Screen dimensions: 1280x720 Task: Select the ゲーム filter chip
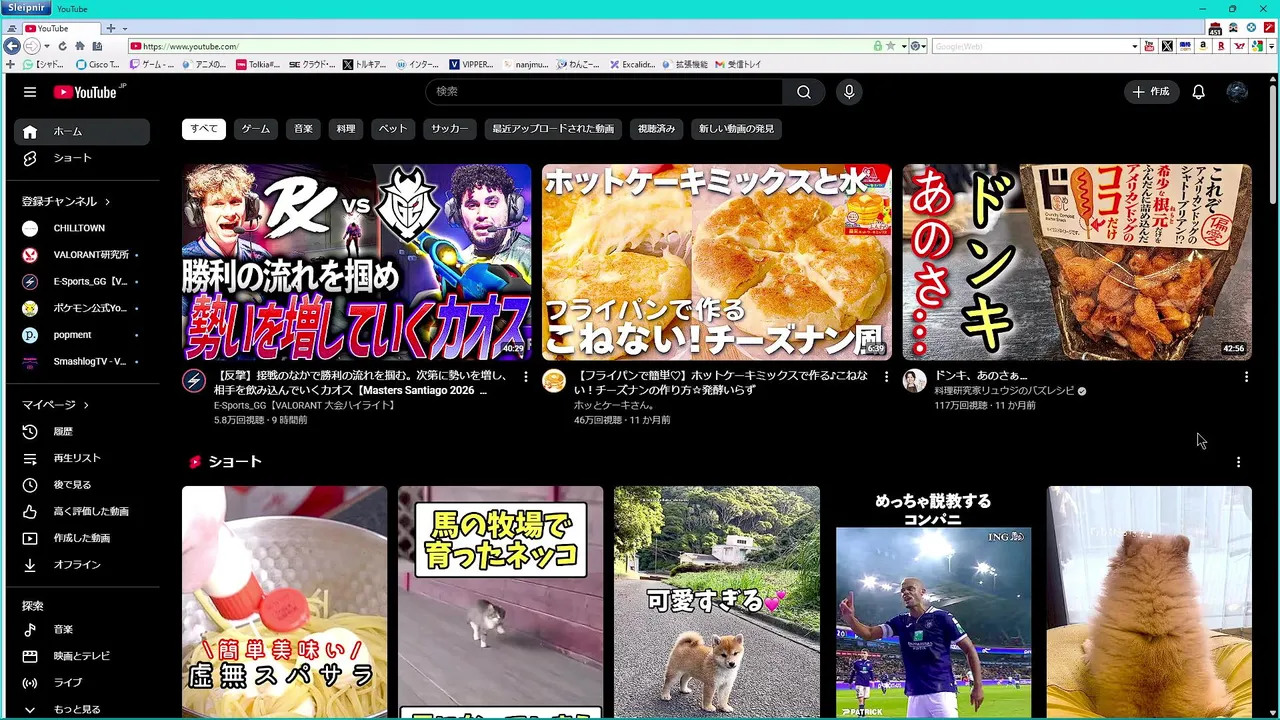point(256,129)
